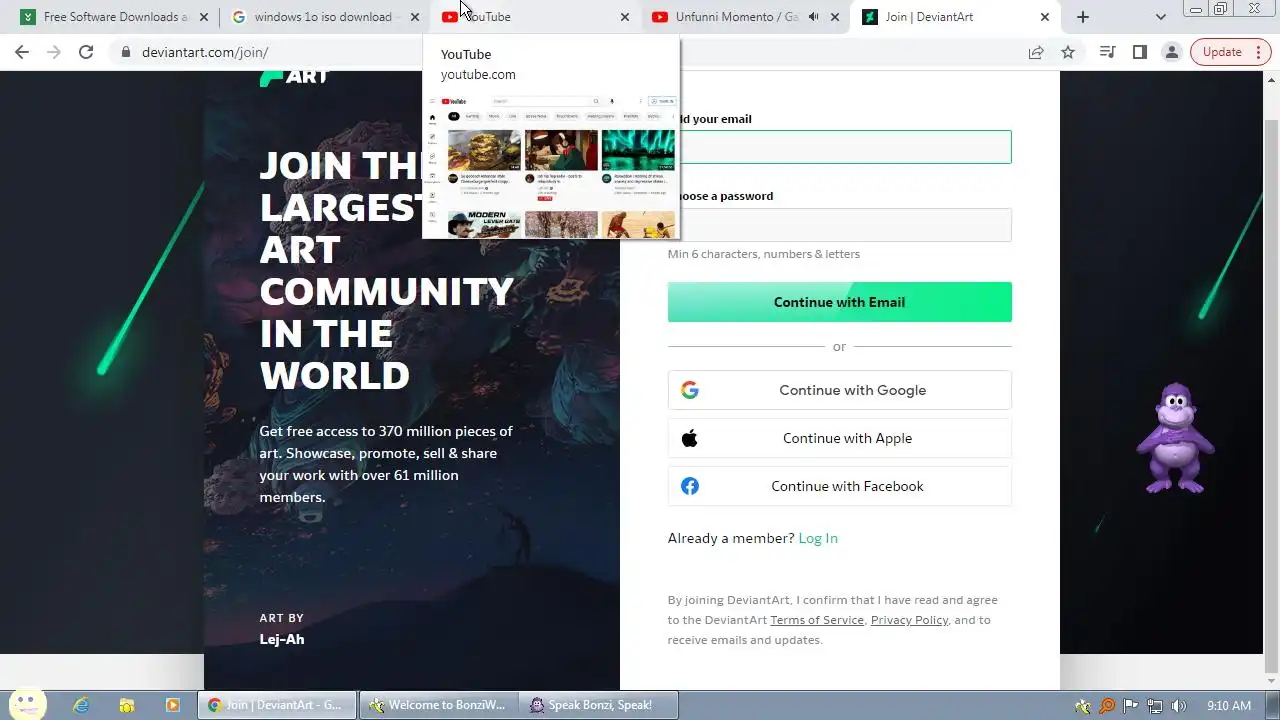This screenshot has height=720, width=1280.
Task: Click the network tray icon
Action: tap(1155, 706)
